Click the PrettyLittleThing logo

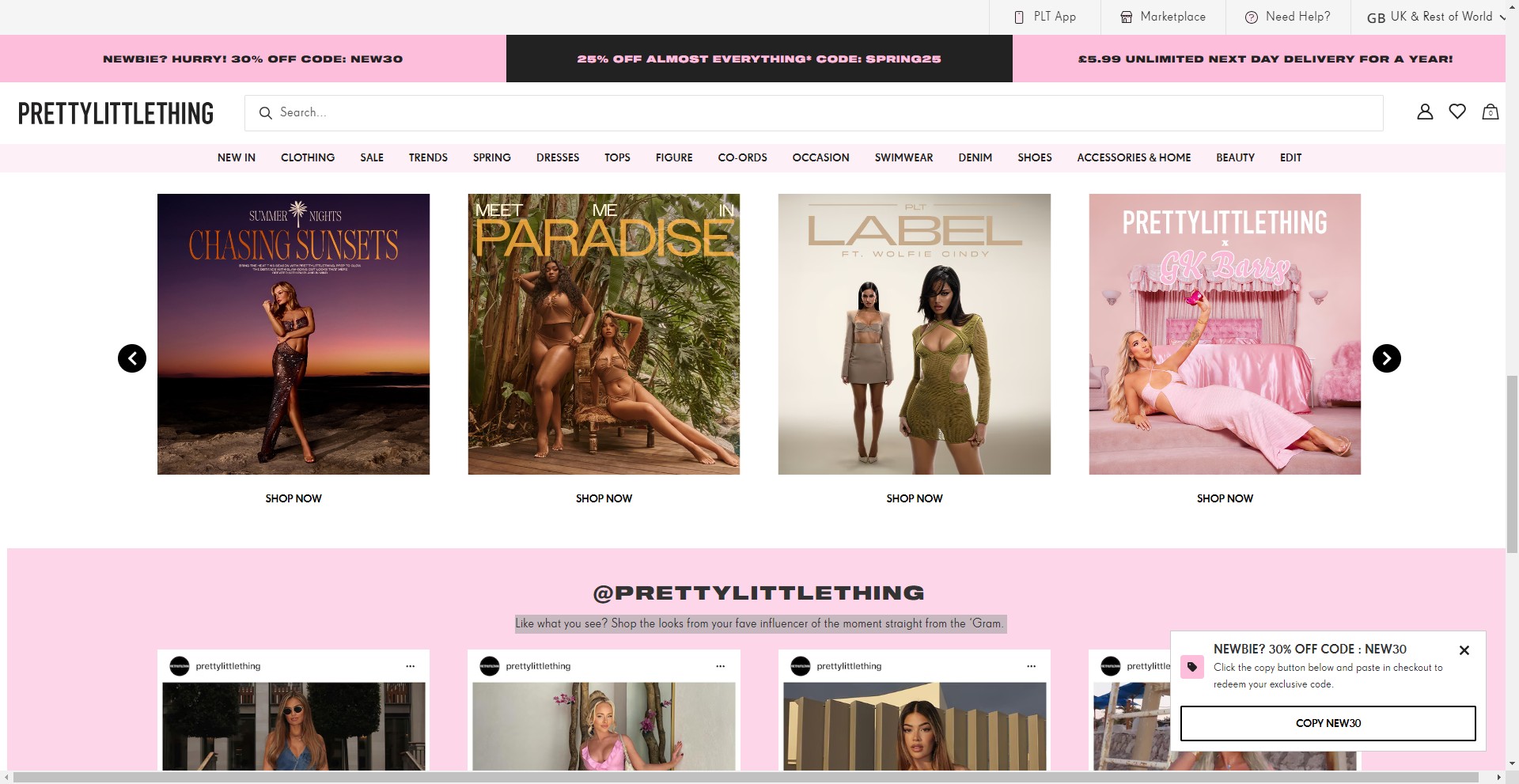[x=116, y=113]
